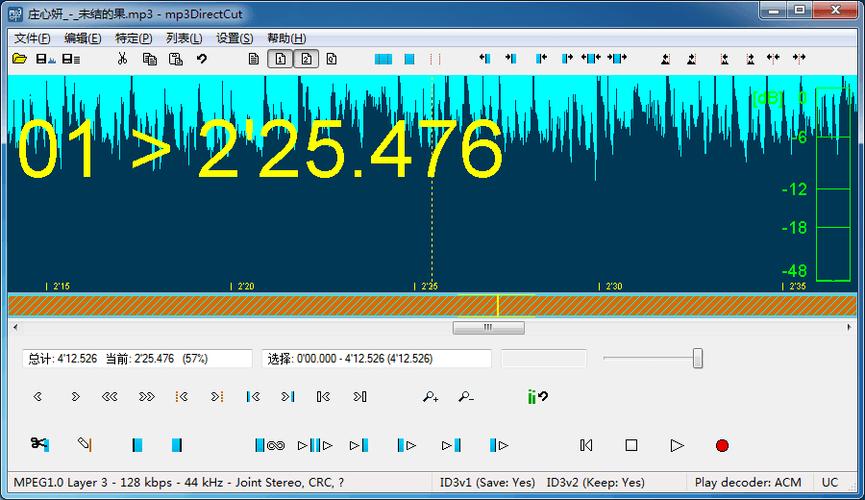Click the scrollbar right arrow
The width and height of the screenshot is (865, 500).
(848, 327)
